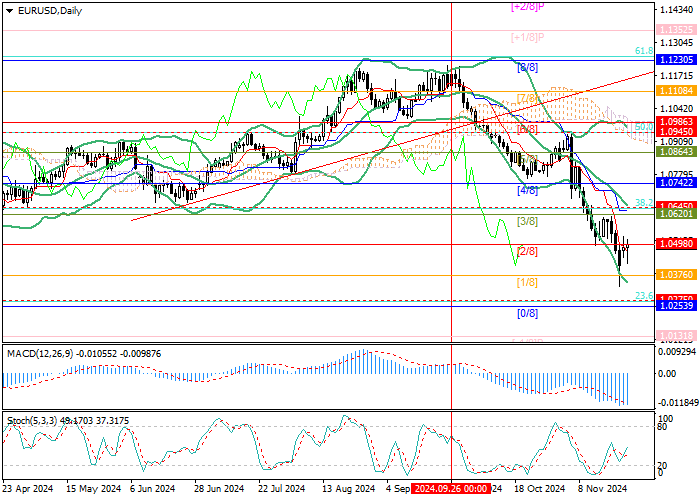The height and width of the screenshot is (500, 700).
Task: Click the 1.10420 price scale value
Action: point(678,108)
